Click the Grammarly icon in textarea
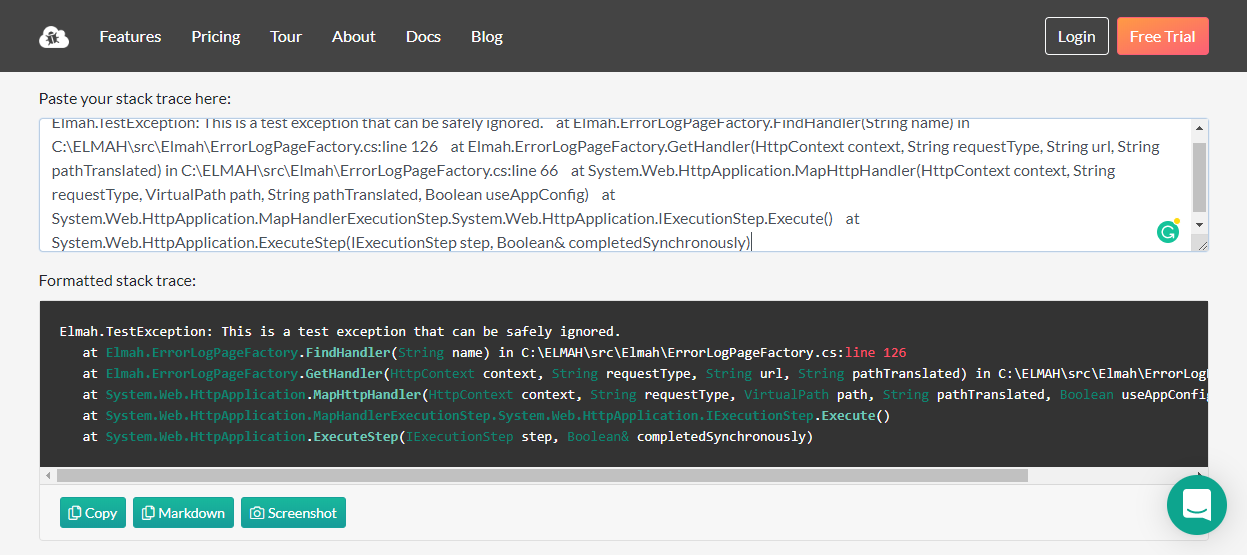 click(1168, 232)
